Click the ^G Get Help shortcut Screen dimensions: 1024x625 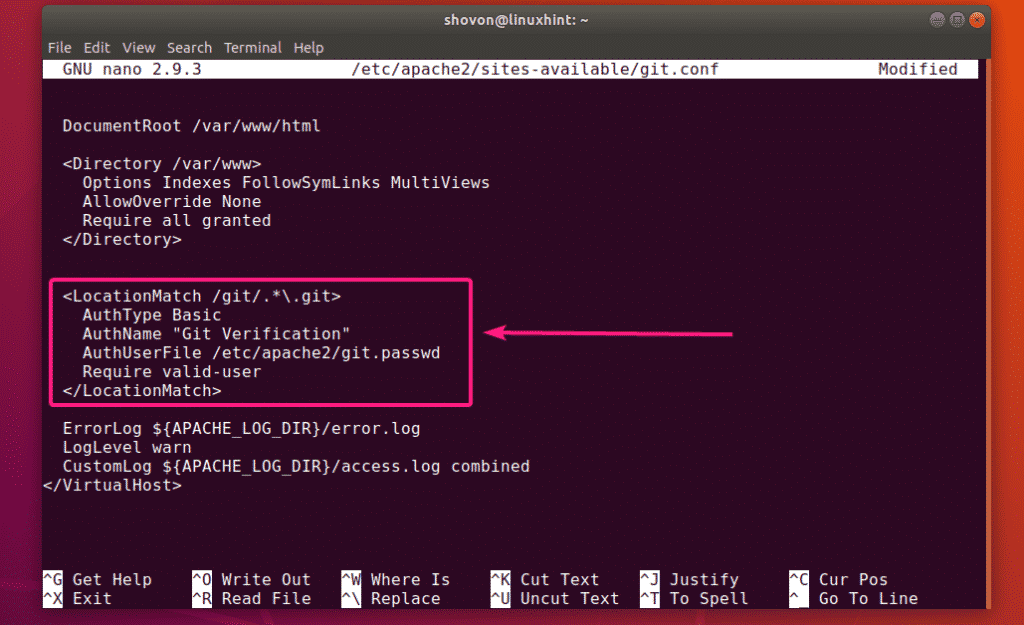click(97, 580)
